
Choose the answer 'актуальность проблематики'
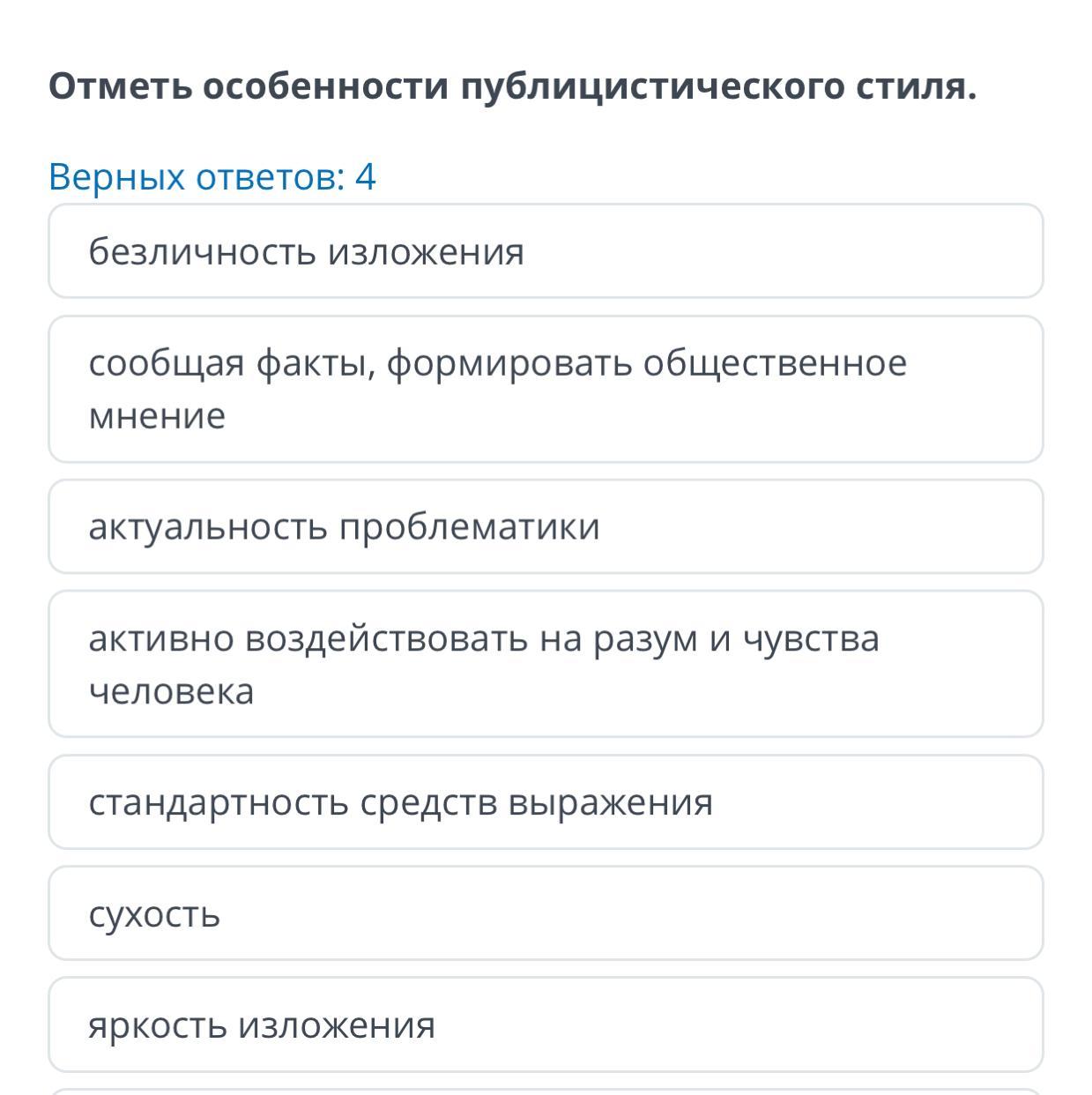pos(545,526)
